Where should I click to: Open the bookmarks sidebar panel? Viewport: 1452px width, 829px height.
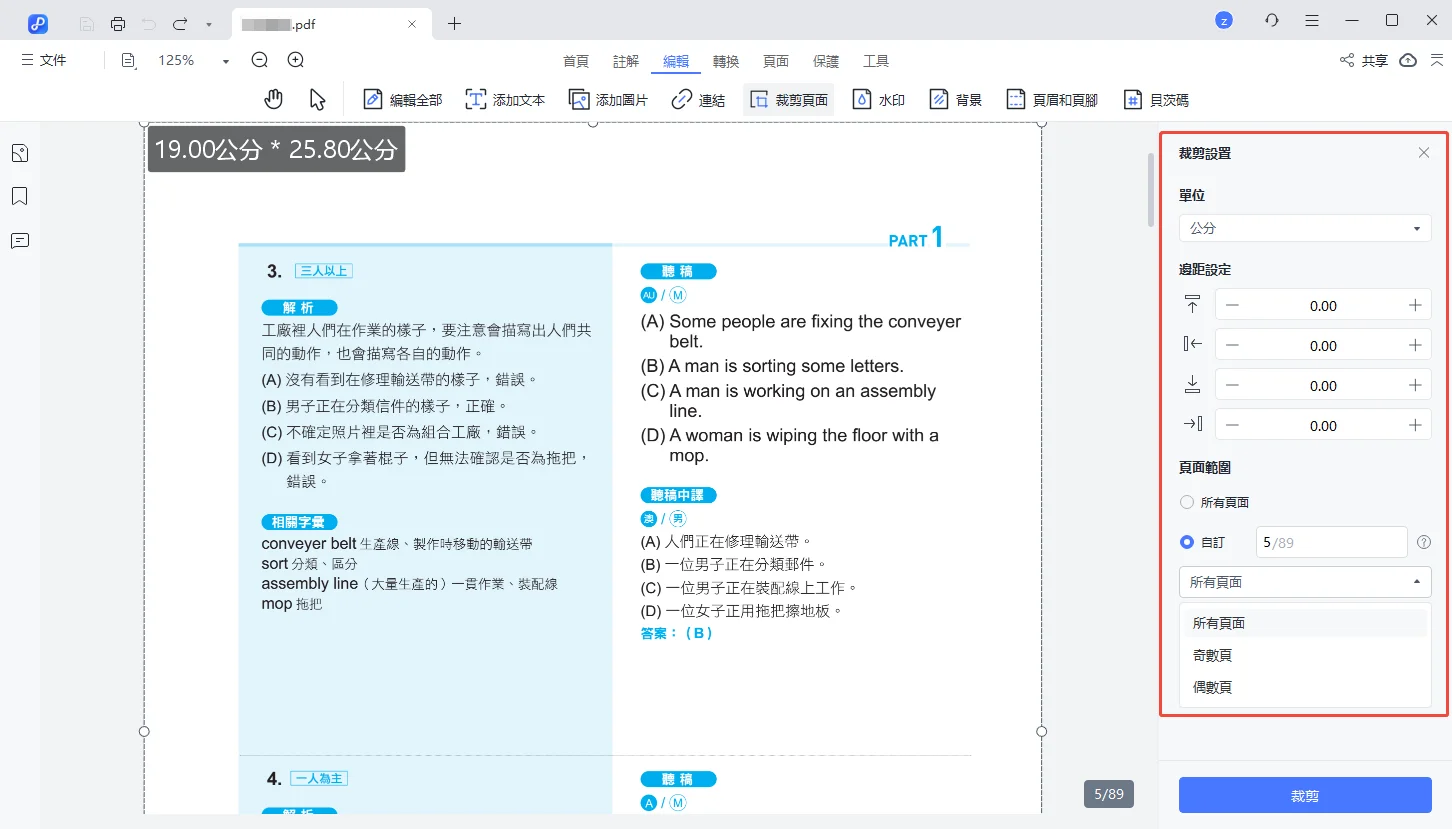(19, 197)
